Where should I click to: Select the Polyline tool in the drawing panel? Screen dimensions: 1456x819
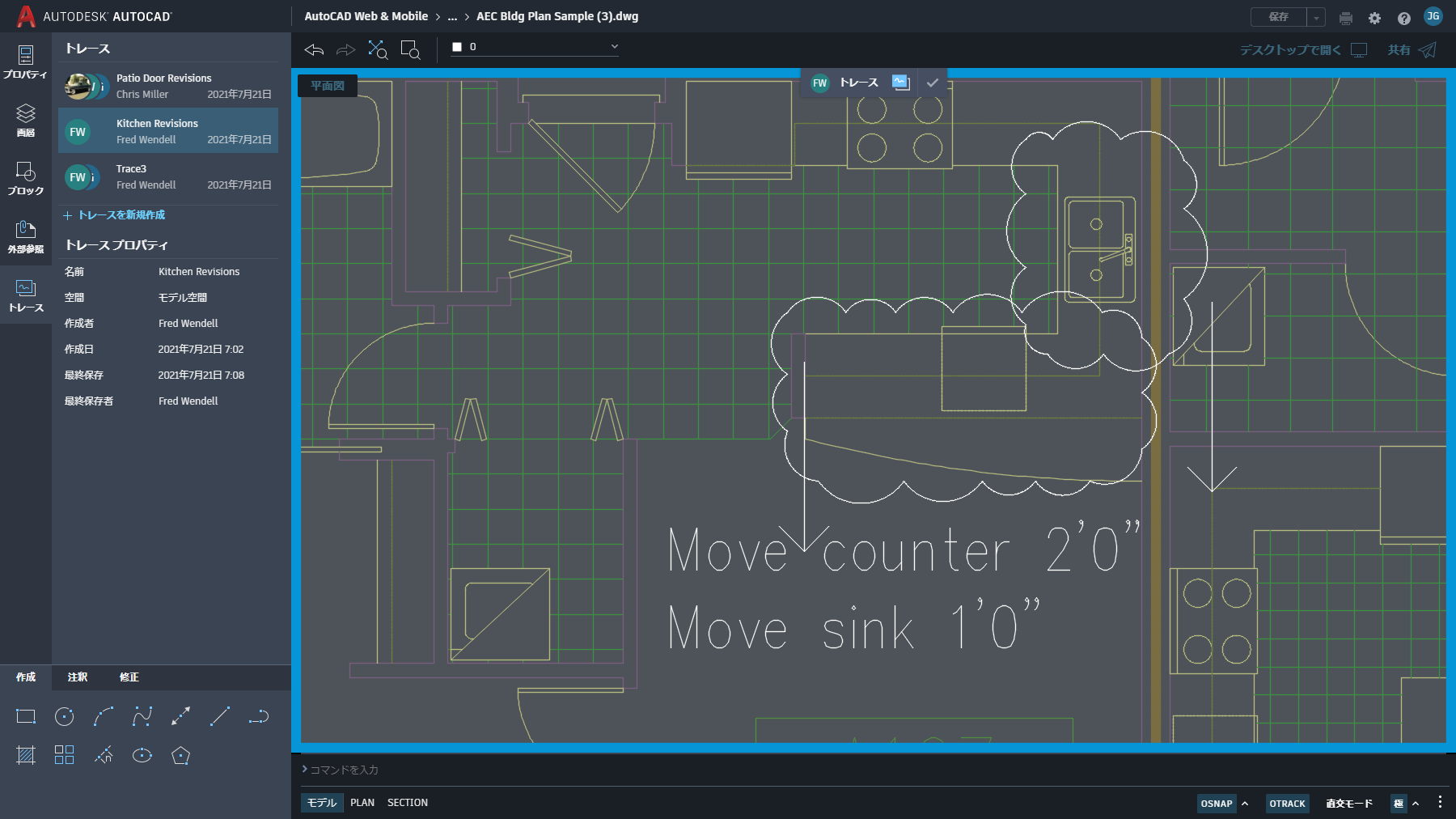142,715
